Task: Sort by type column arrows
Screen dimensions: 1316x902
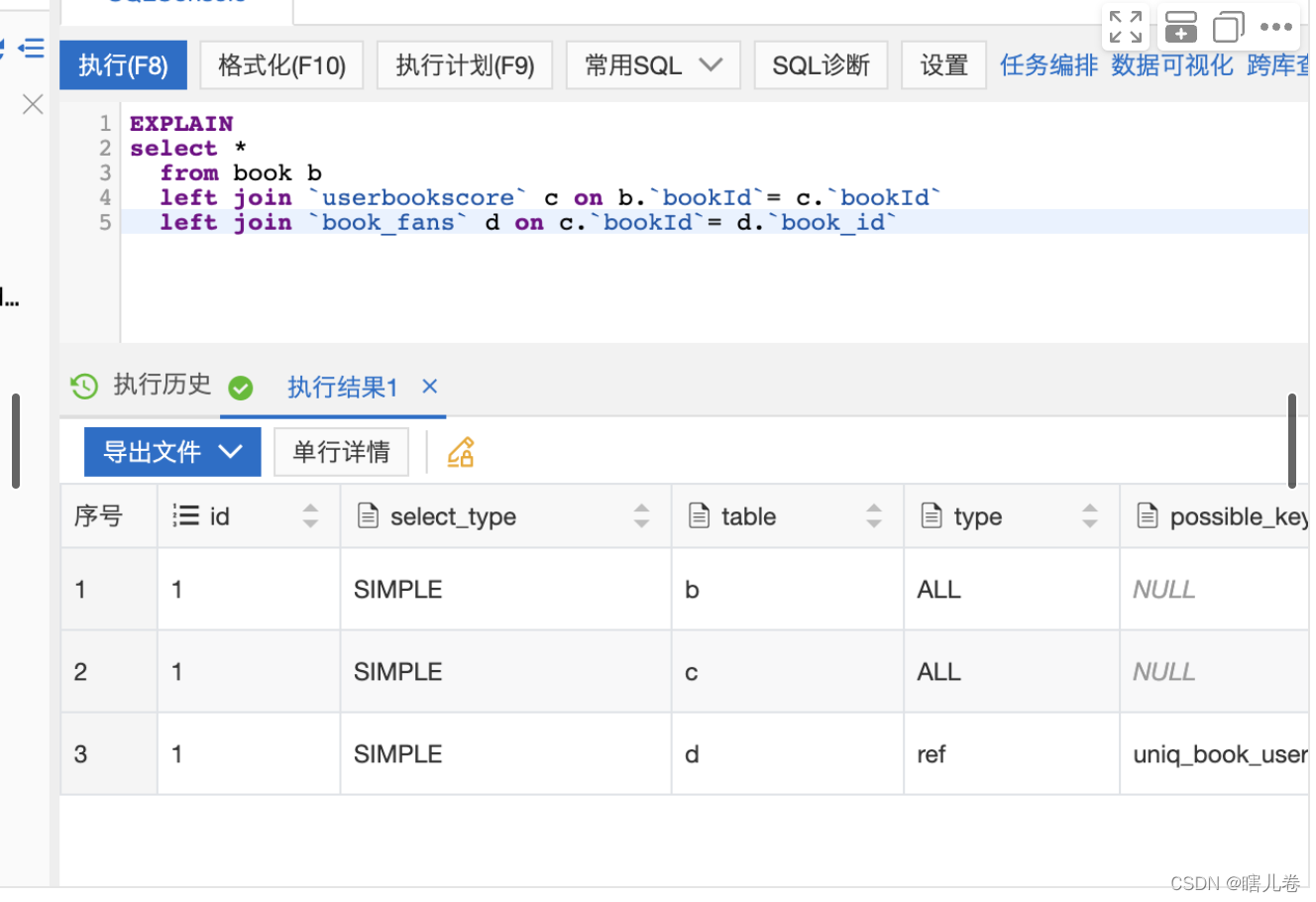Action: 1090,515
